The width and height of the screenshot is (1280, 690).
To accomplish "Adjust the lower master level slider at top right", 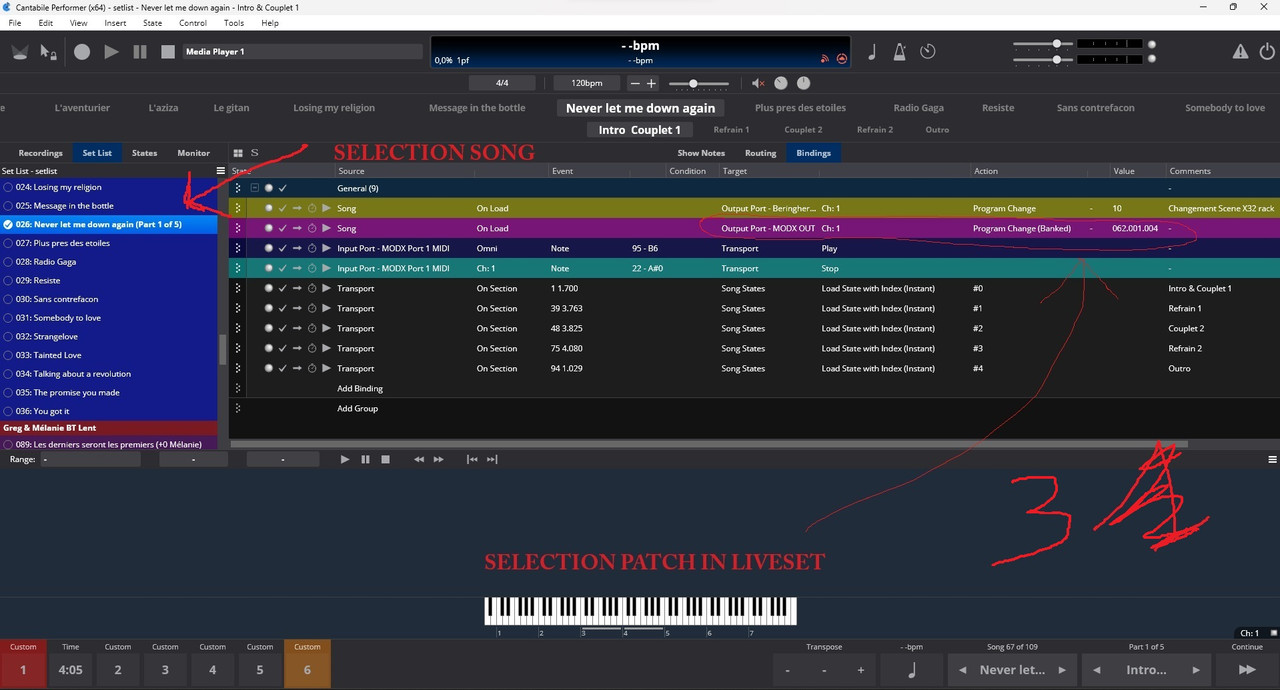I will pyautogui.click(x=1043, y=60).
